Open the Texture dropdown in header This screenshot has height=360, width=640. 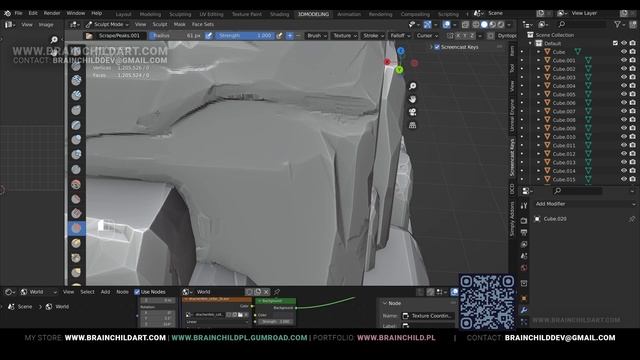pyautogui.click(x=344, y=36)
